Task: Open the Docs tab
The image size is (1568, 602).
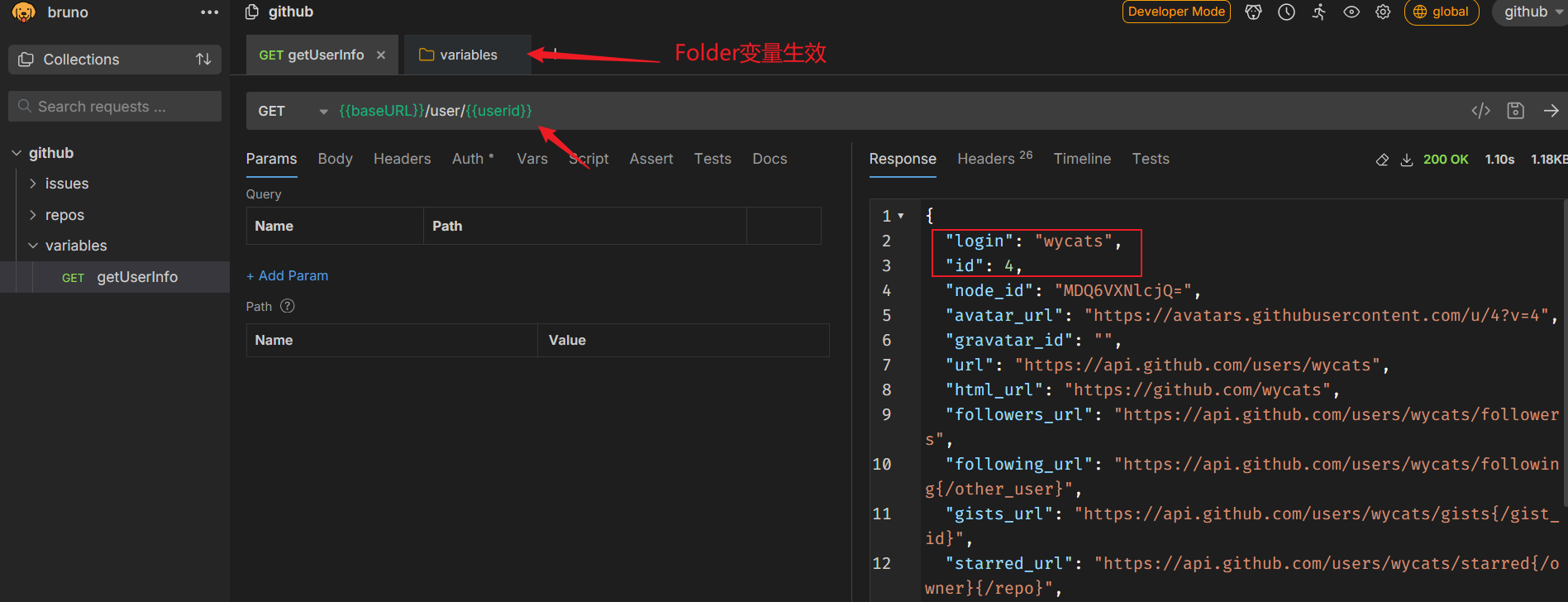Action: [770, 159]
